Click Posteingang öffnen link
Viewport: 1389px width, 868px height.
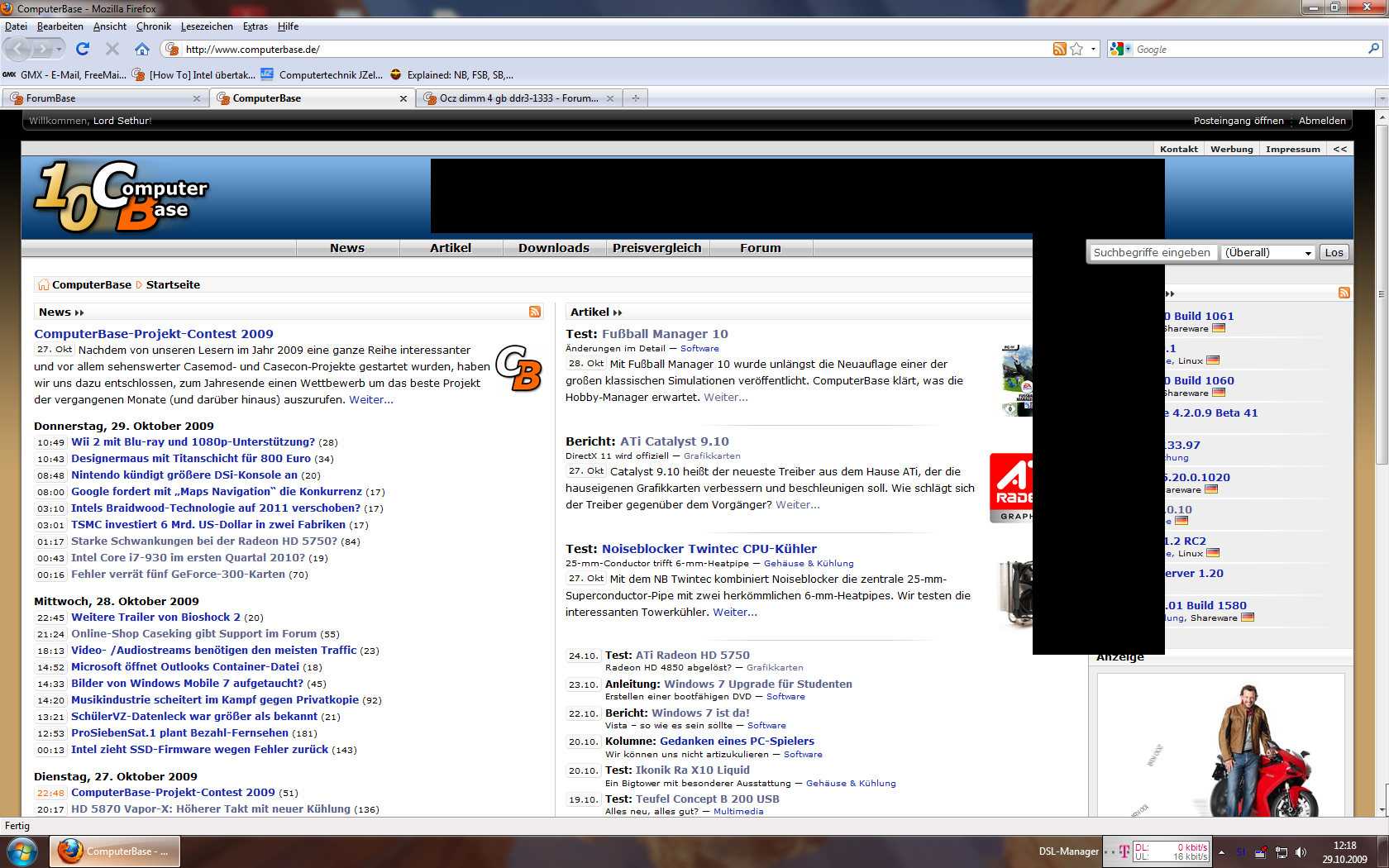coord(1239,121)
